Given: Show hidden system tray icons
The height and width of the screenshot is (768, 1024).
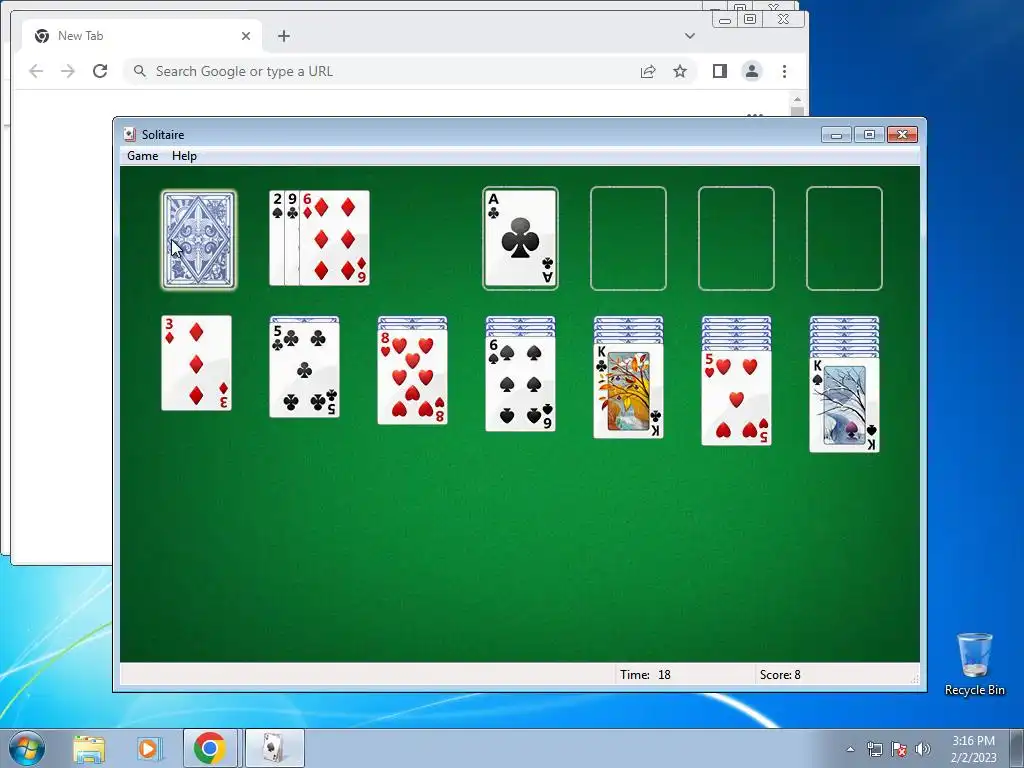Looking at the screenshot, I should coord(850,749).
